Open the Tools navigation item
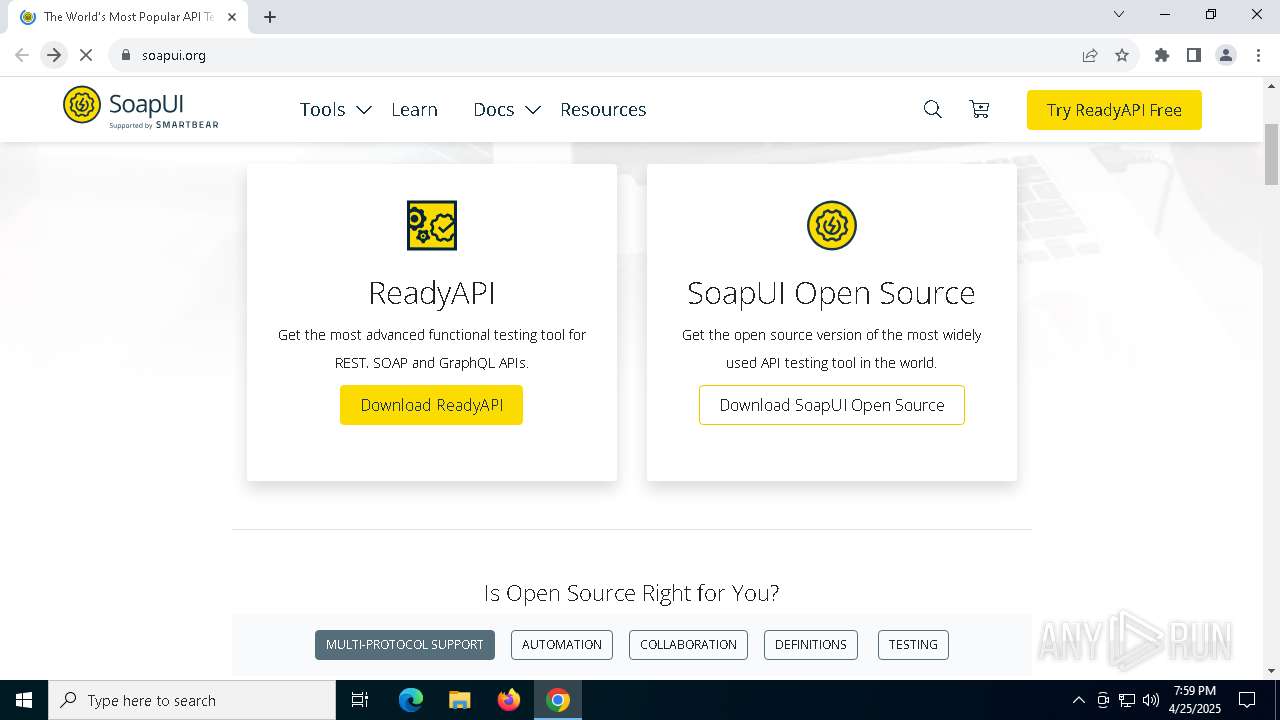Image resolution: width=1280 pixels, height=720 pixels. click(x=322, y=110)
